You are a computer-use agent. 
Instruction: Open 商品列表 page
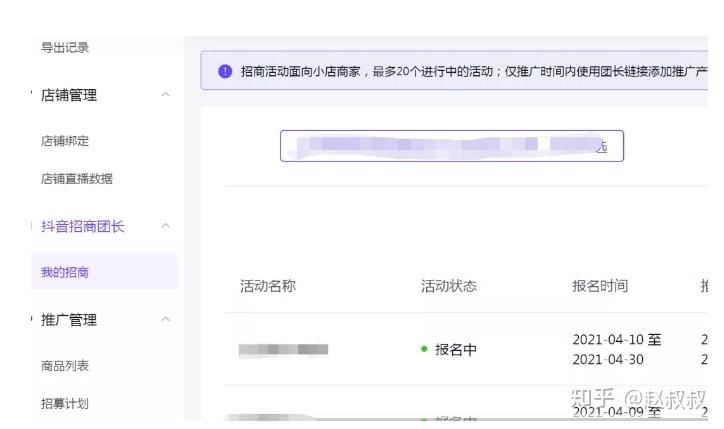tap(65, 366)
